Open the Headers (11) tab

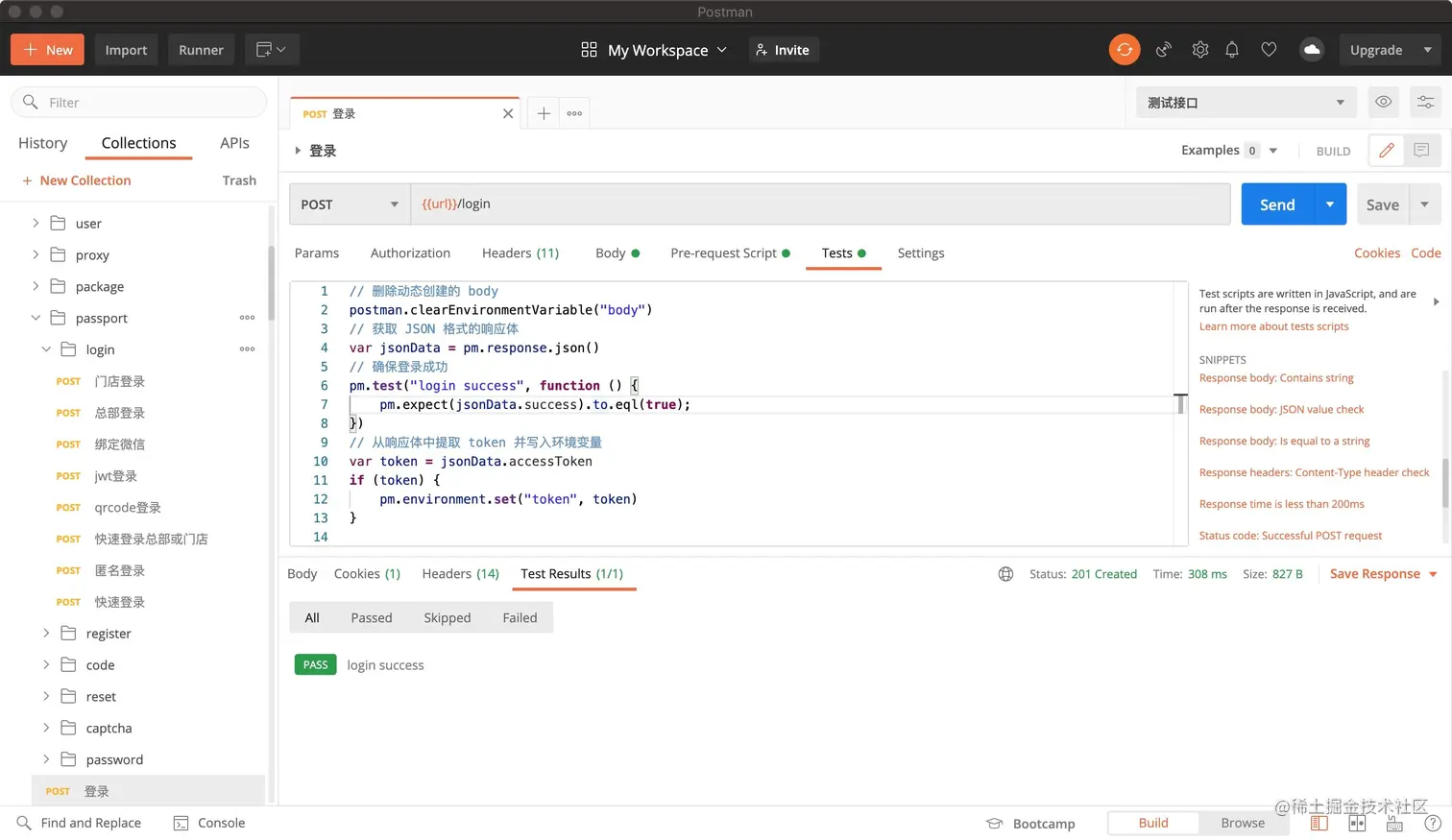pyautogui.click(x=520, y=253)
